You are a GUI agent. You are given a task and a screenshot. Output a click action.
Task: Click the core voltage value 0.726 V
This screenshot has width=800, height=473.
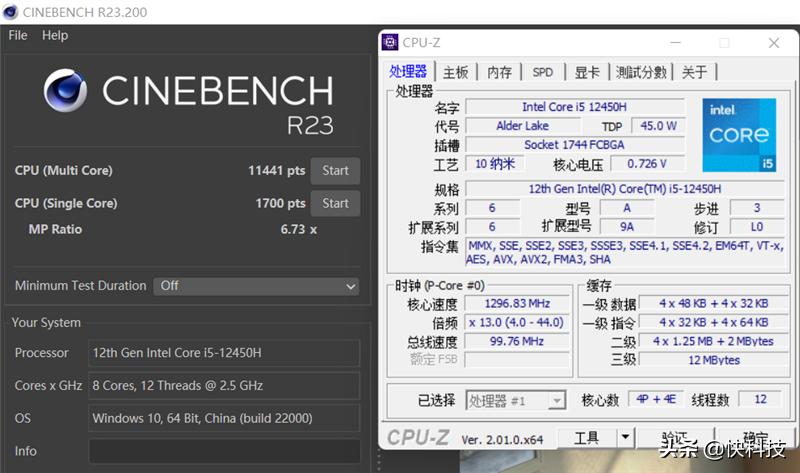[x=647, y=164]
